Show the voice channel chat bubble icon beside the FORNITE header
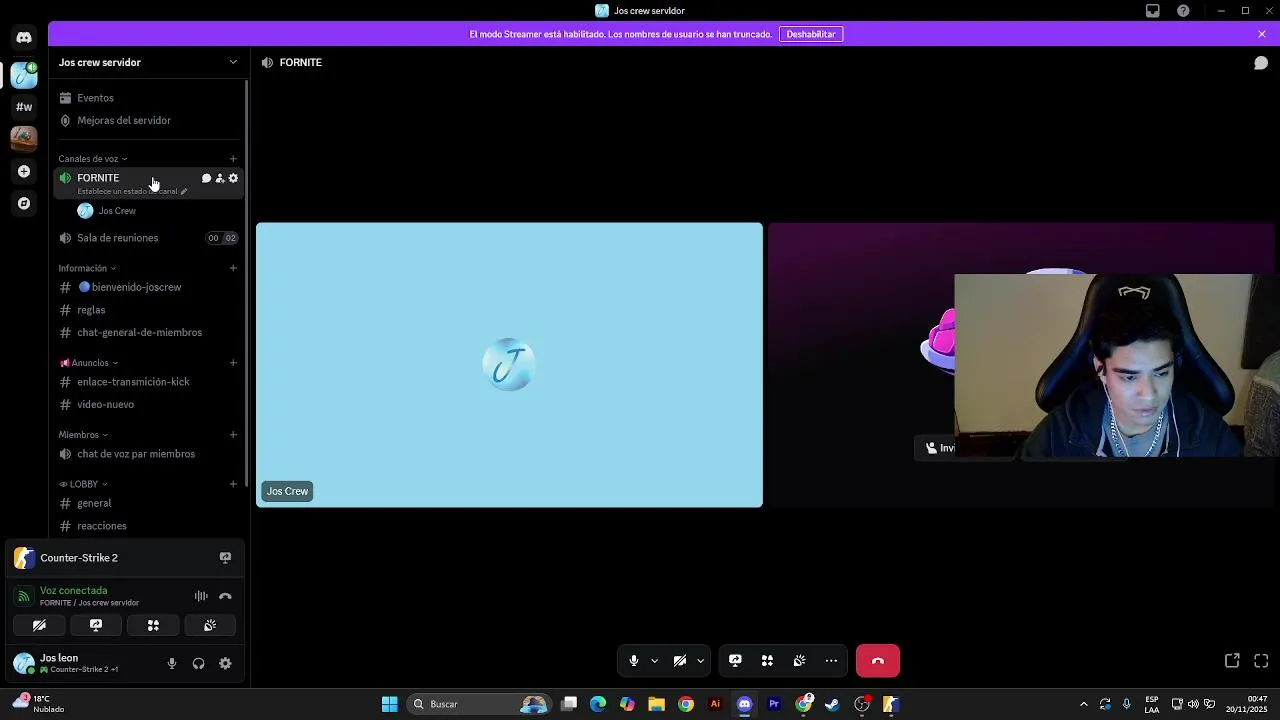This screenshot has width=1280, height=720. (1261, 62)
